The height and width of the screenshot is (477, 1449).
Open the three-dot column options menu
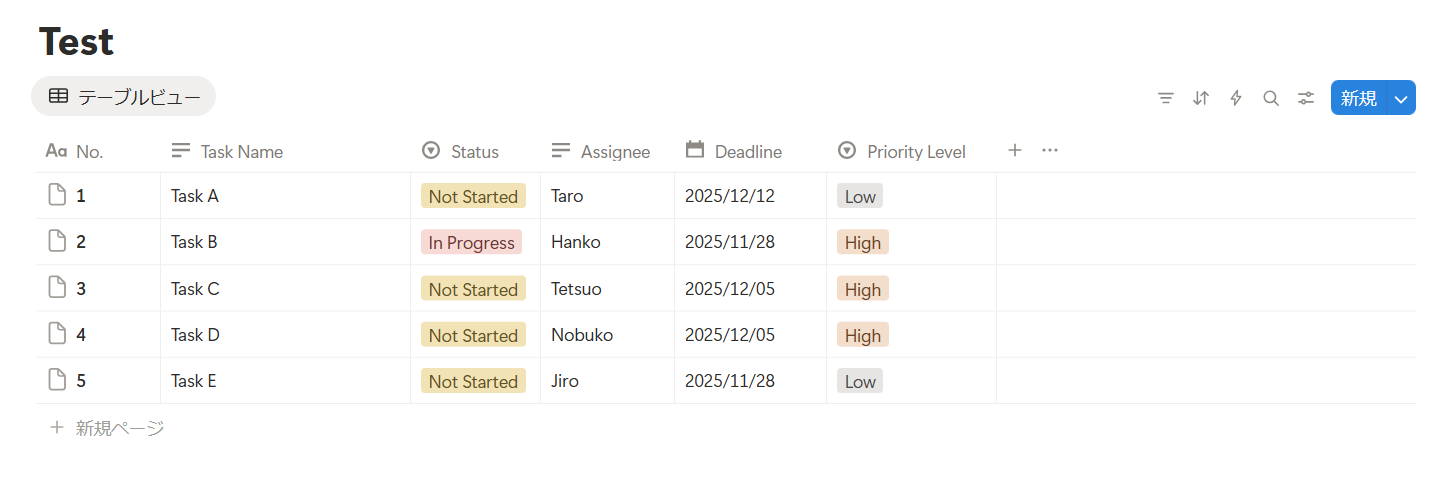1050,150
